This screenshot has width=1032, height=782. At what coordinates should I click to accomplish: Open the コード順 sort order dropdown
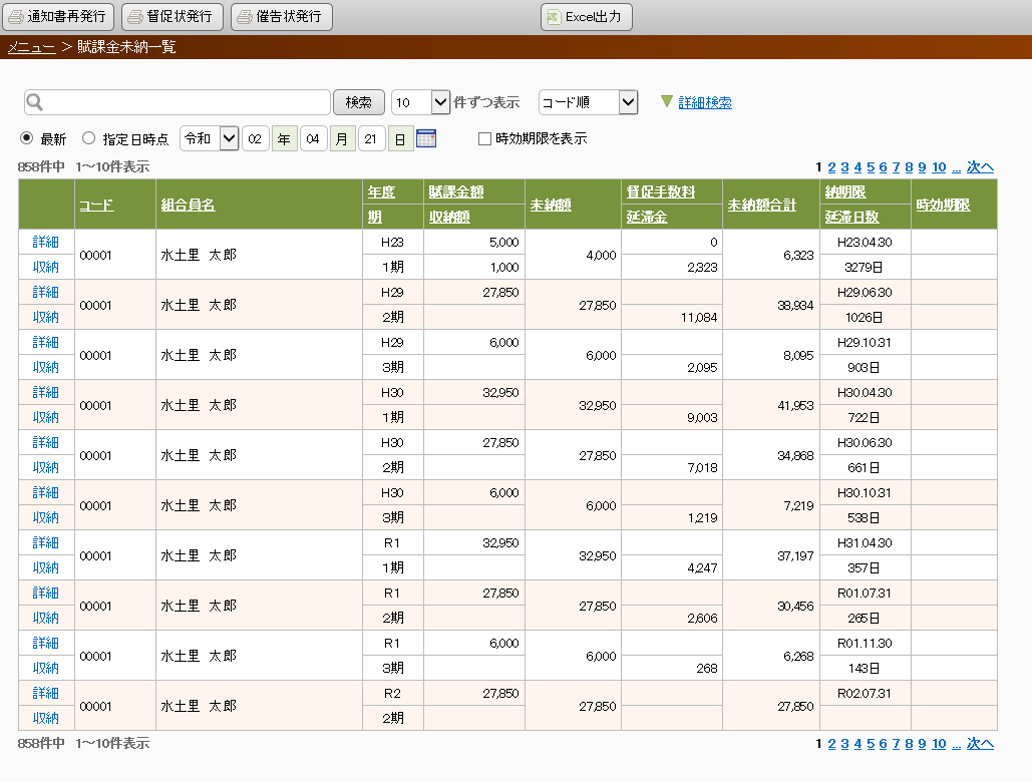coord(588,102)
